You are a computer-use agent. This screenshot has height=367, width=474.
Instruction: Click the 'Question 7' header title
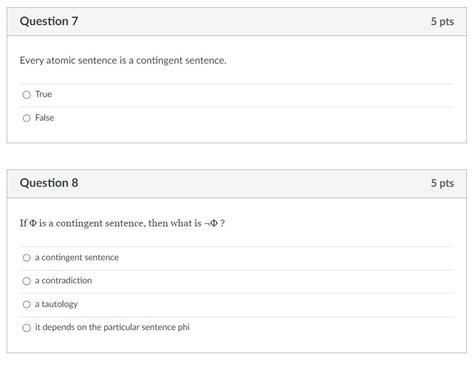tap(49, 21)
